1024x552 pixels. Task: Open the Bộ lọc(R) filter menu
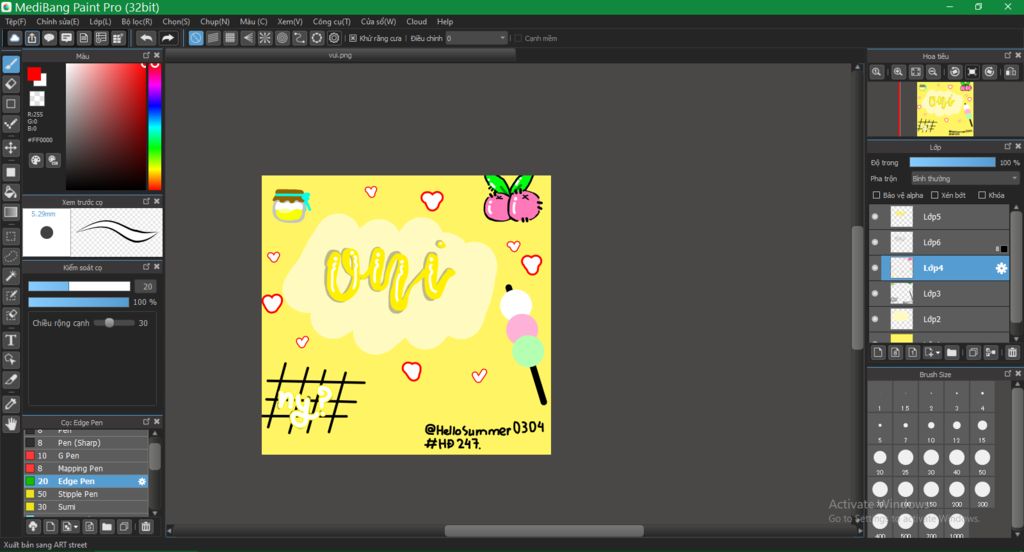pos(136,22)
